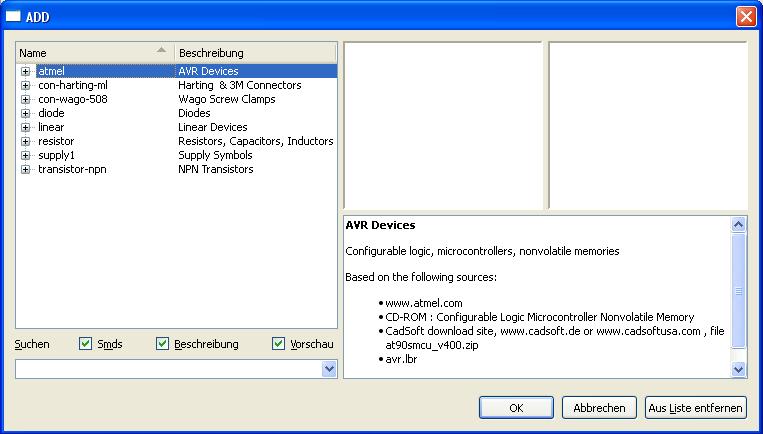Expand the con-wago-508 library node
This screenshot has height=434, width=763.
point(25,100)
